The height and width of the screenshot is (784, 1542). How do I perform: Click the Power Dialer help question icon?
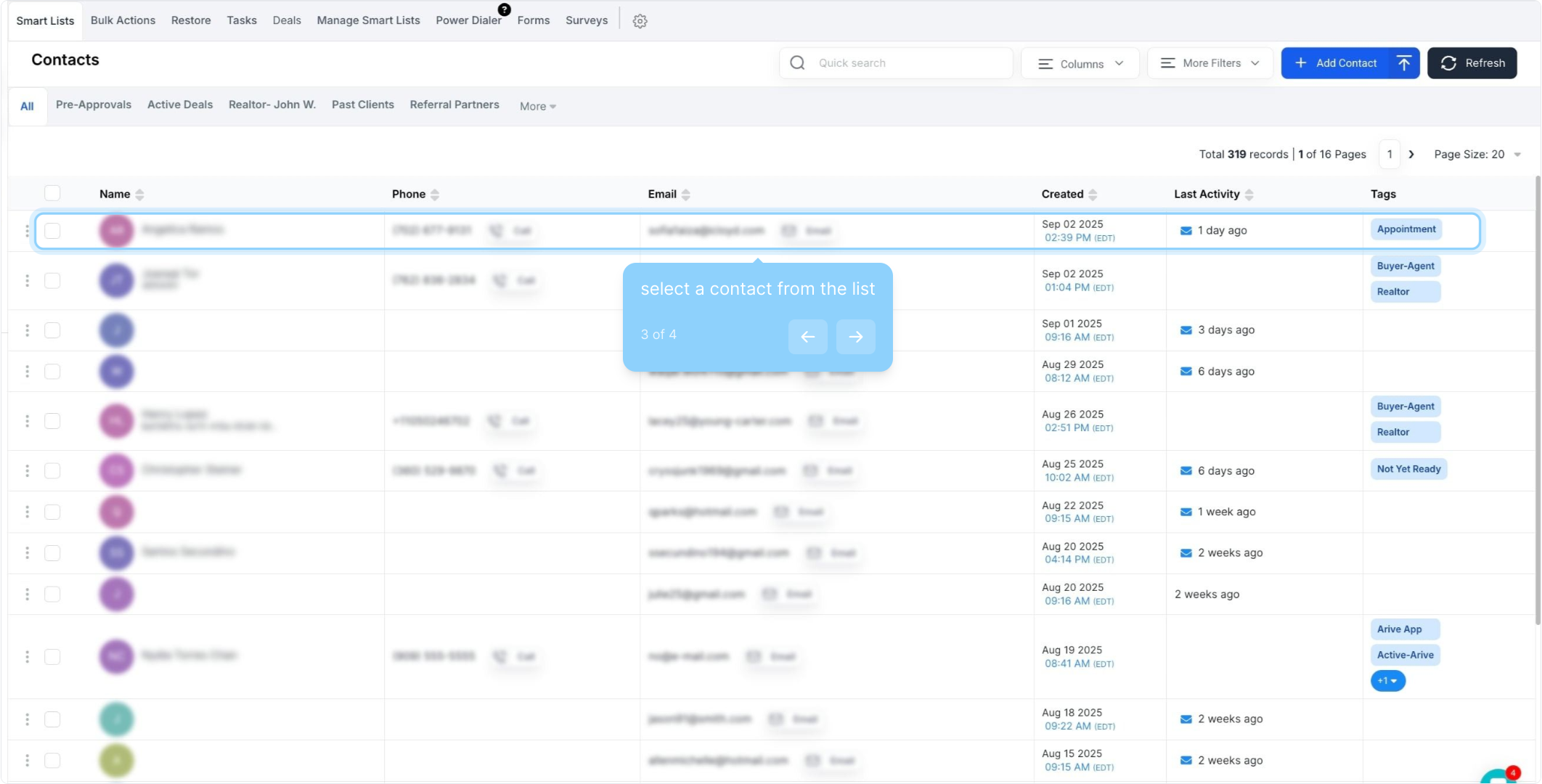[504, 9]
